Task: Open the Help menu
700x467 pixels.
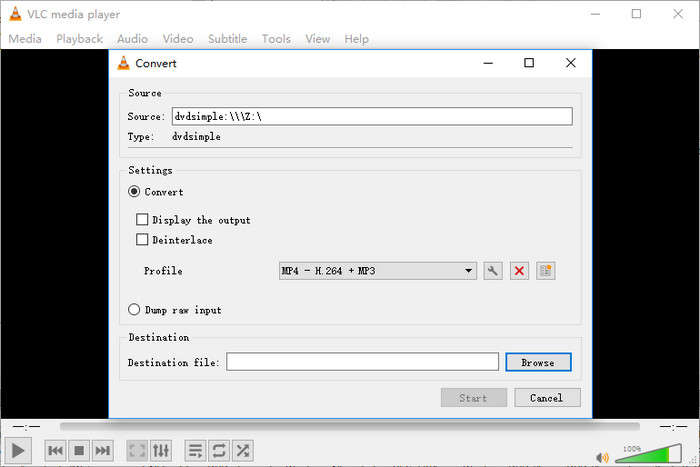Action: coord(357,39)
